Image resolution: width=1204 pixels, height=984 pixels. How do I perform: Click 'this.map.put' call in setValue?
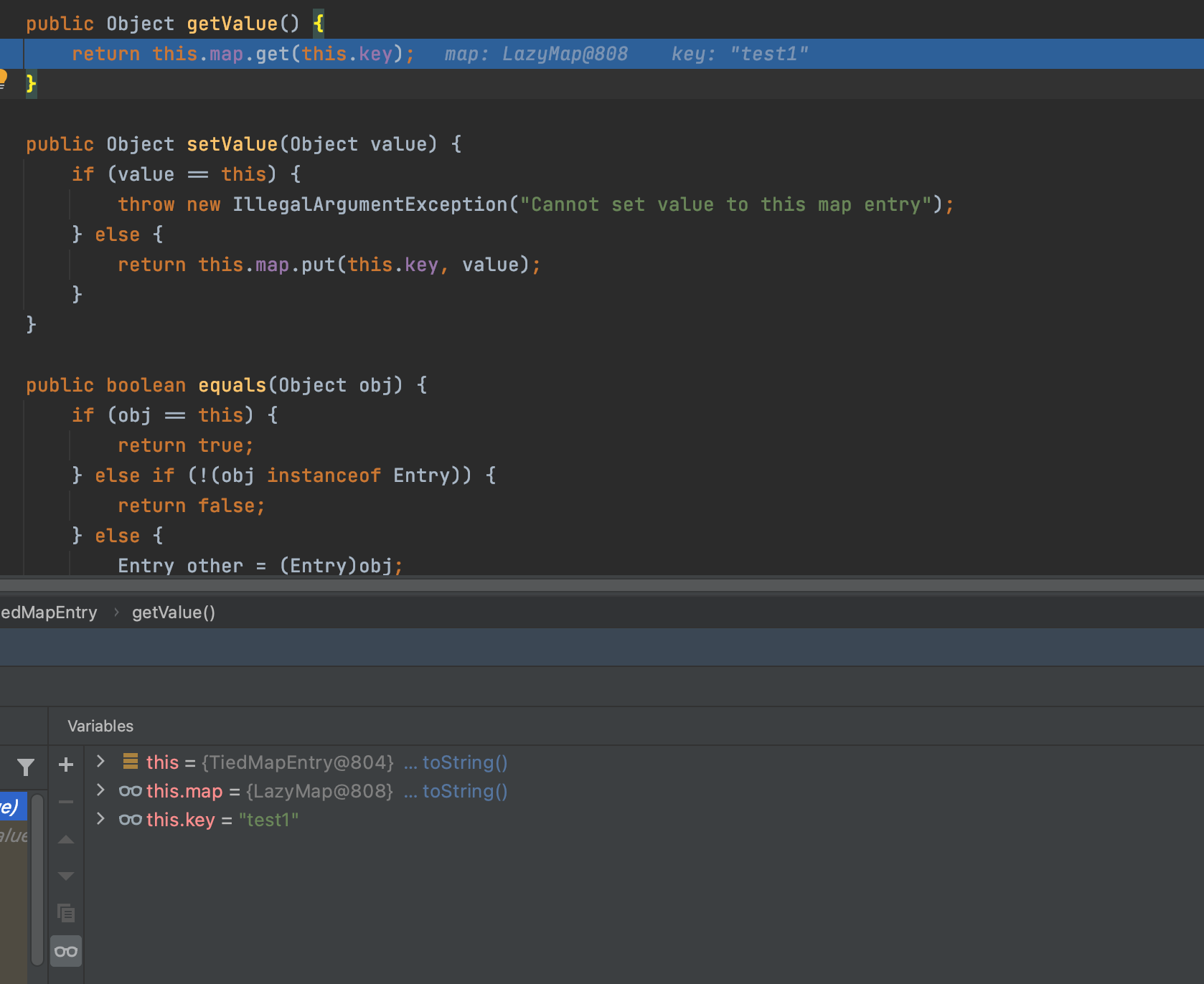(266, 265)
